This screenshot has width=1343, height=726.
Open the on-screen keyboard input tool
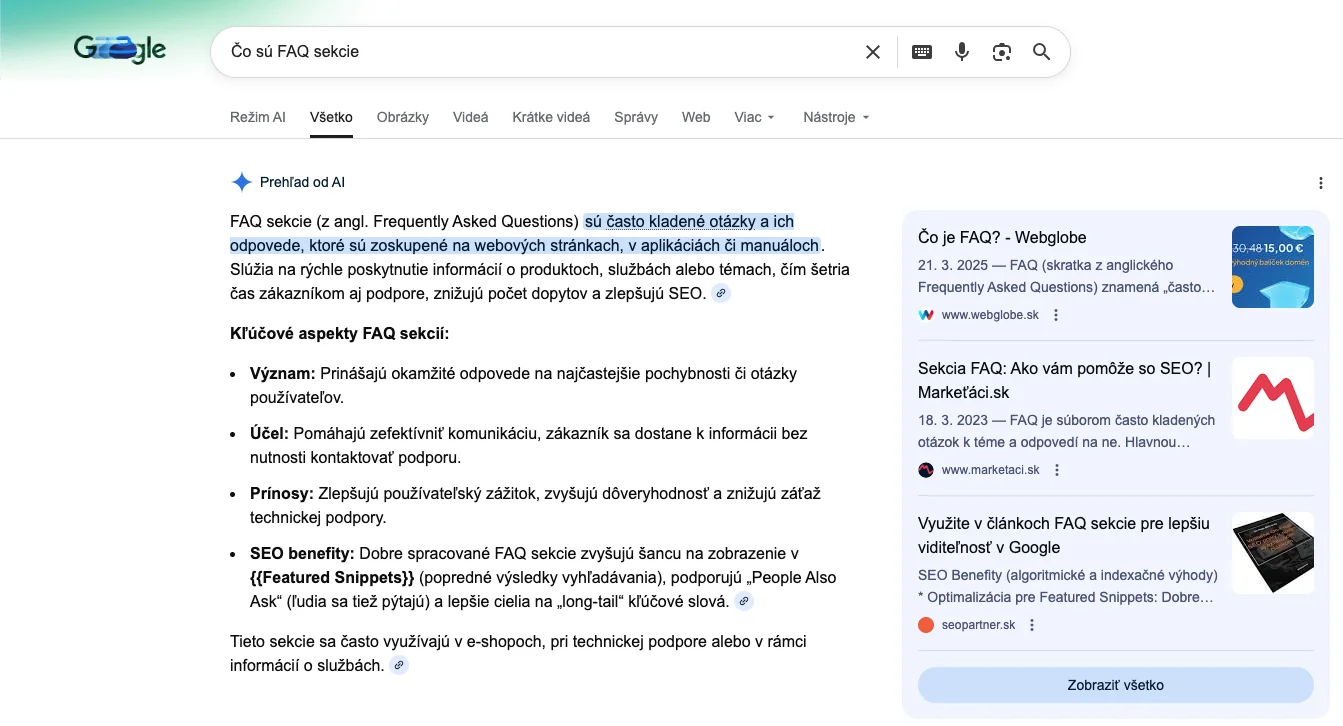click(x=922, y=52)
